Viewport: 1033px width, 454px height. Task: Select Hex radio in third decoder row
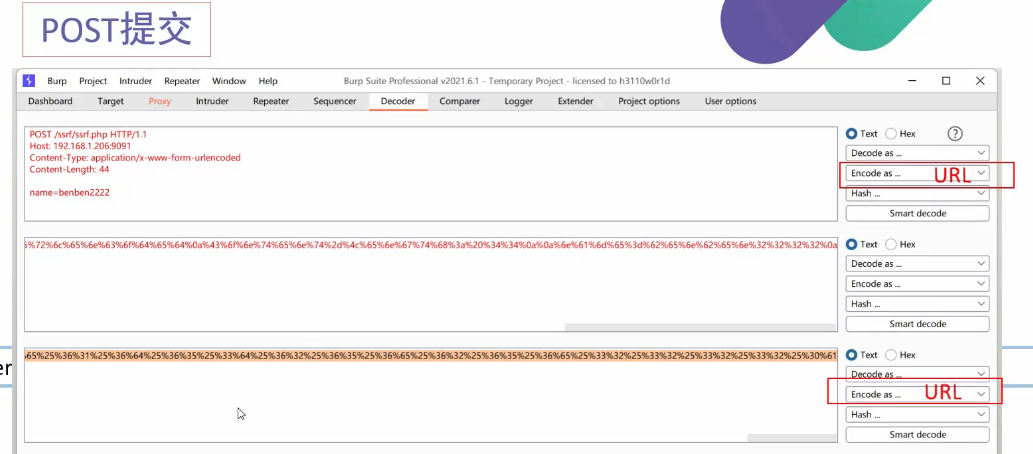tap(891, 355)
